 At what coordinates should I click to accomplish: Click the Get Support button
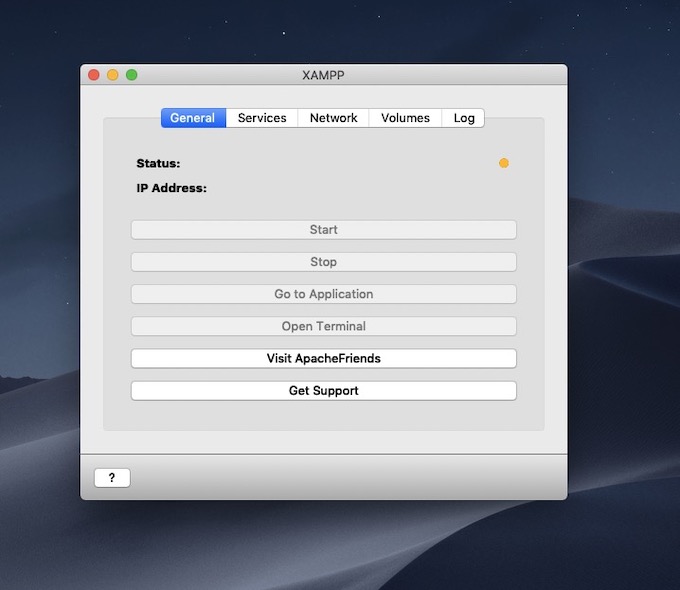pos(324,390)
